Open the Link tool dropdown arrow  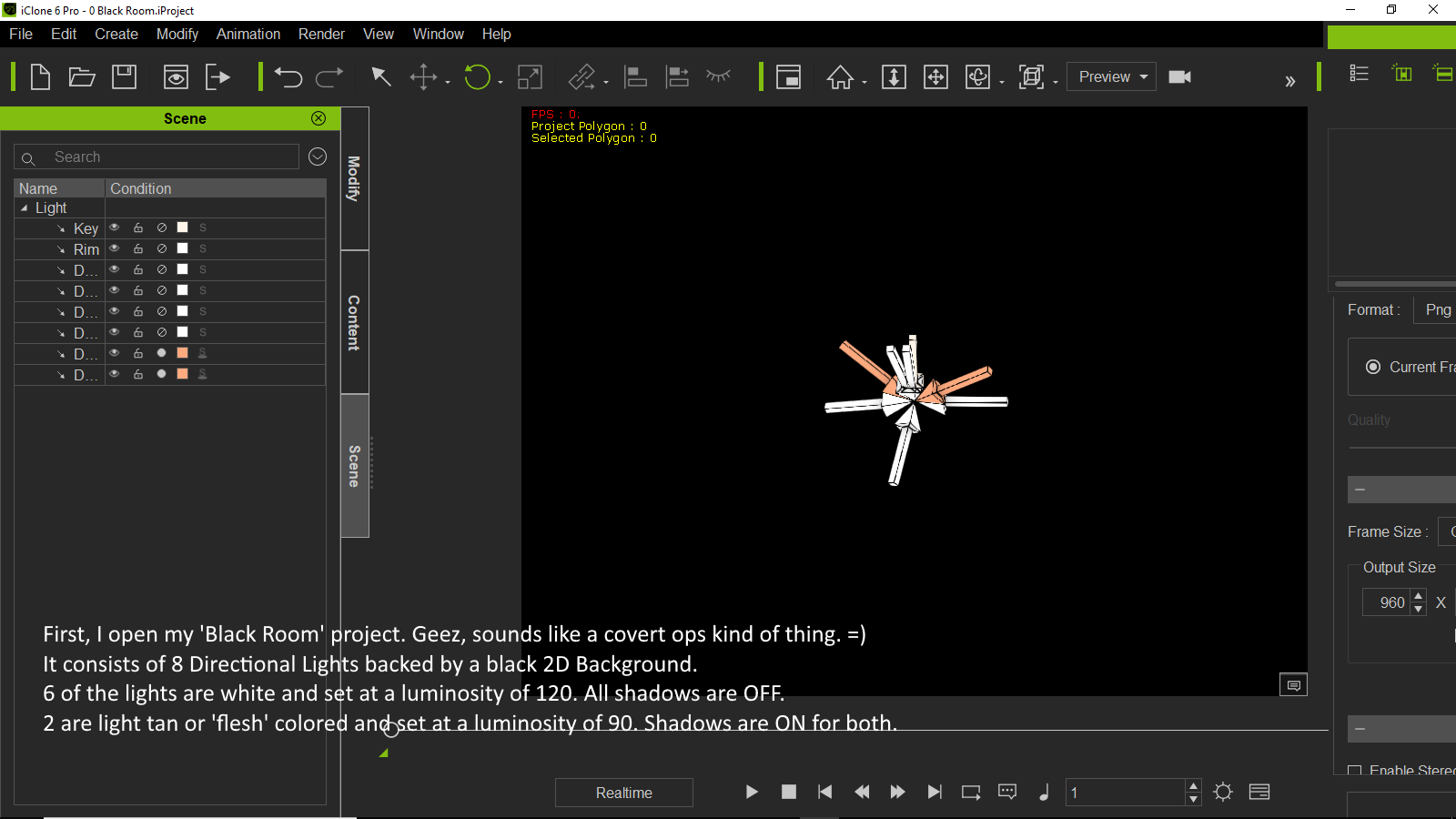pyautogui.click(x=606, y=83)
